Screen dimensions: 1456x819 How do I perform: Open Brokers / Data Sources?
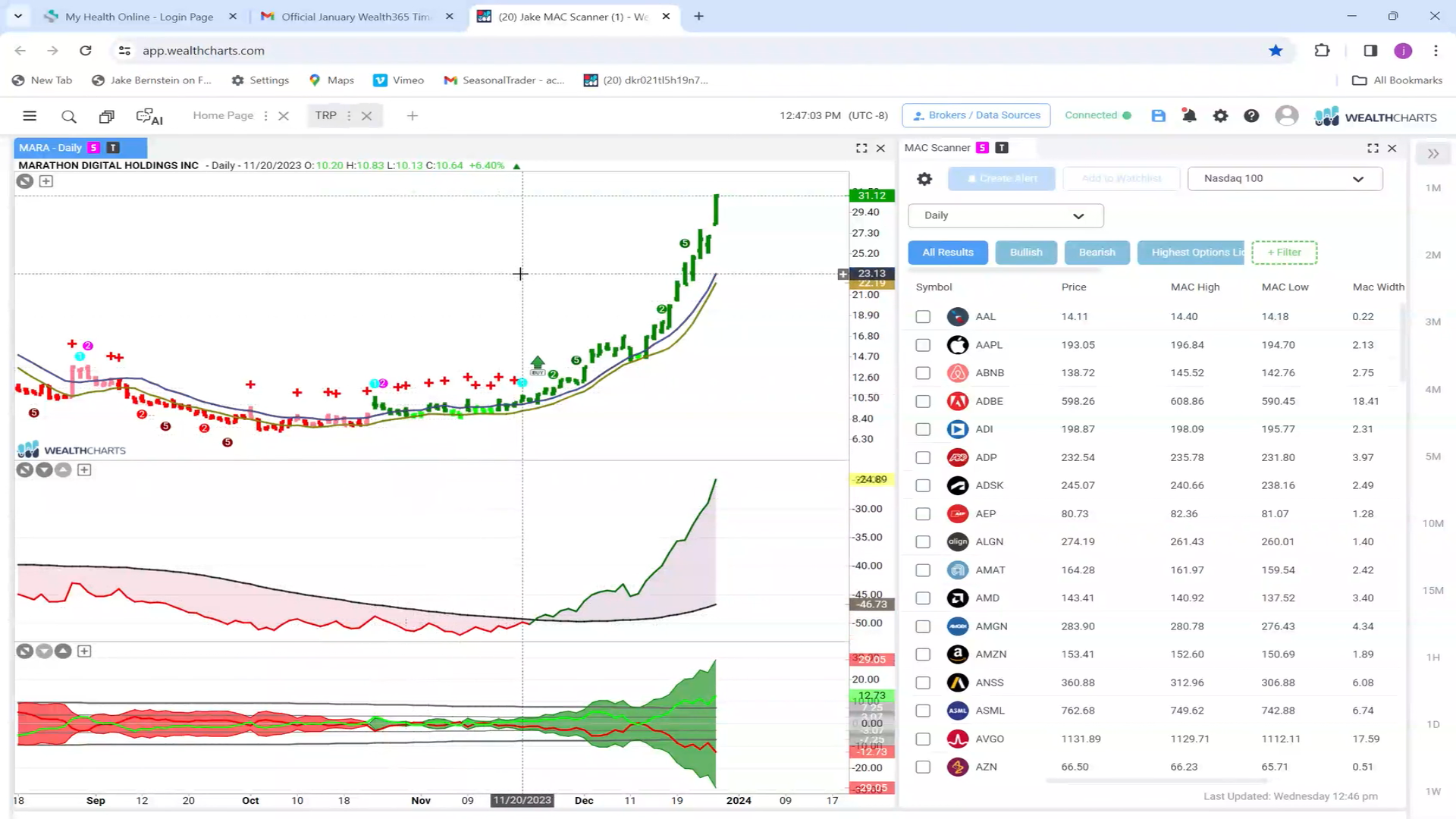pos(976,115)
